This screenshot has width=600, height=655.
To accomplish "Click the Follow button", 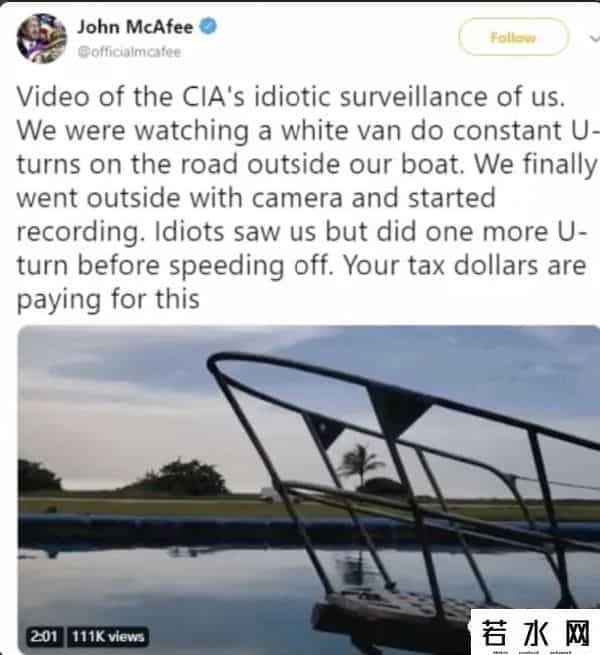I will tap(513, 38).
